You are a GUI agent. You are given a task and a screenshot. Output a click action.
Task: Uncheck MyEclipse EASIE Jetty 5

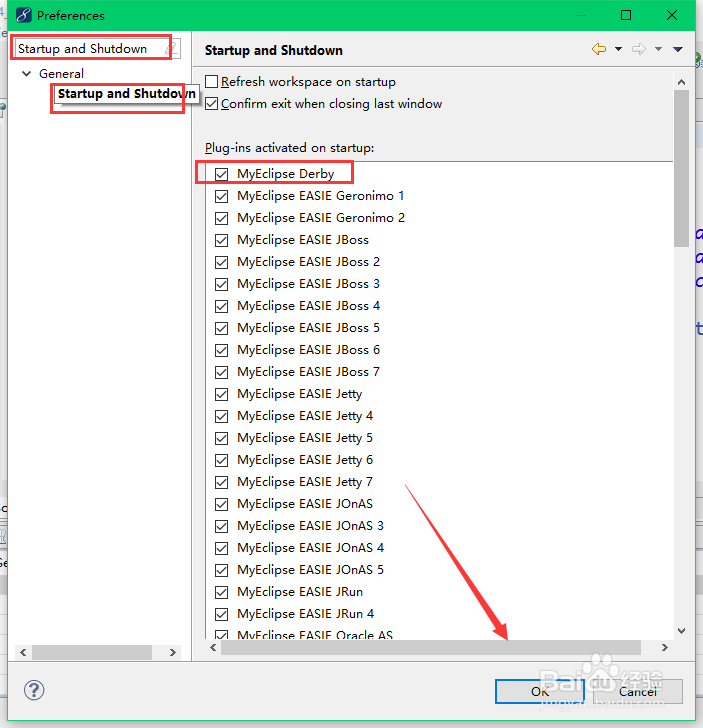[221, 438]
